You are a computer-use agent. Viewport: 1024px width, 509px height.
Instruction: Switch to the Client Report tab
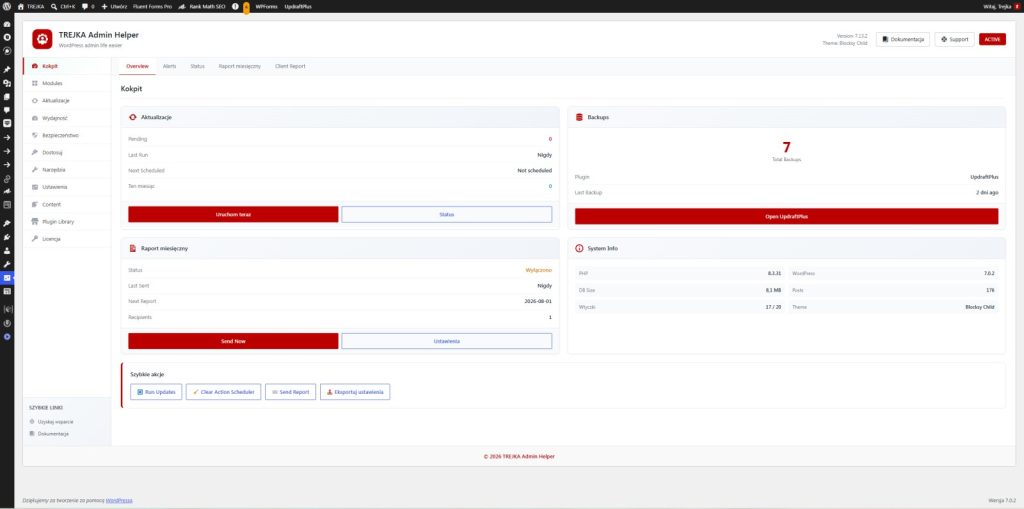[x=290, y=66]
